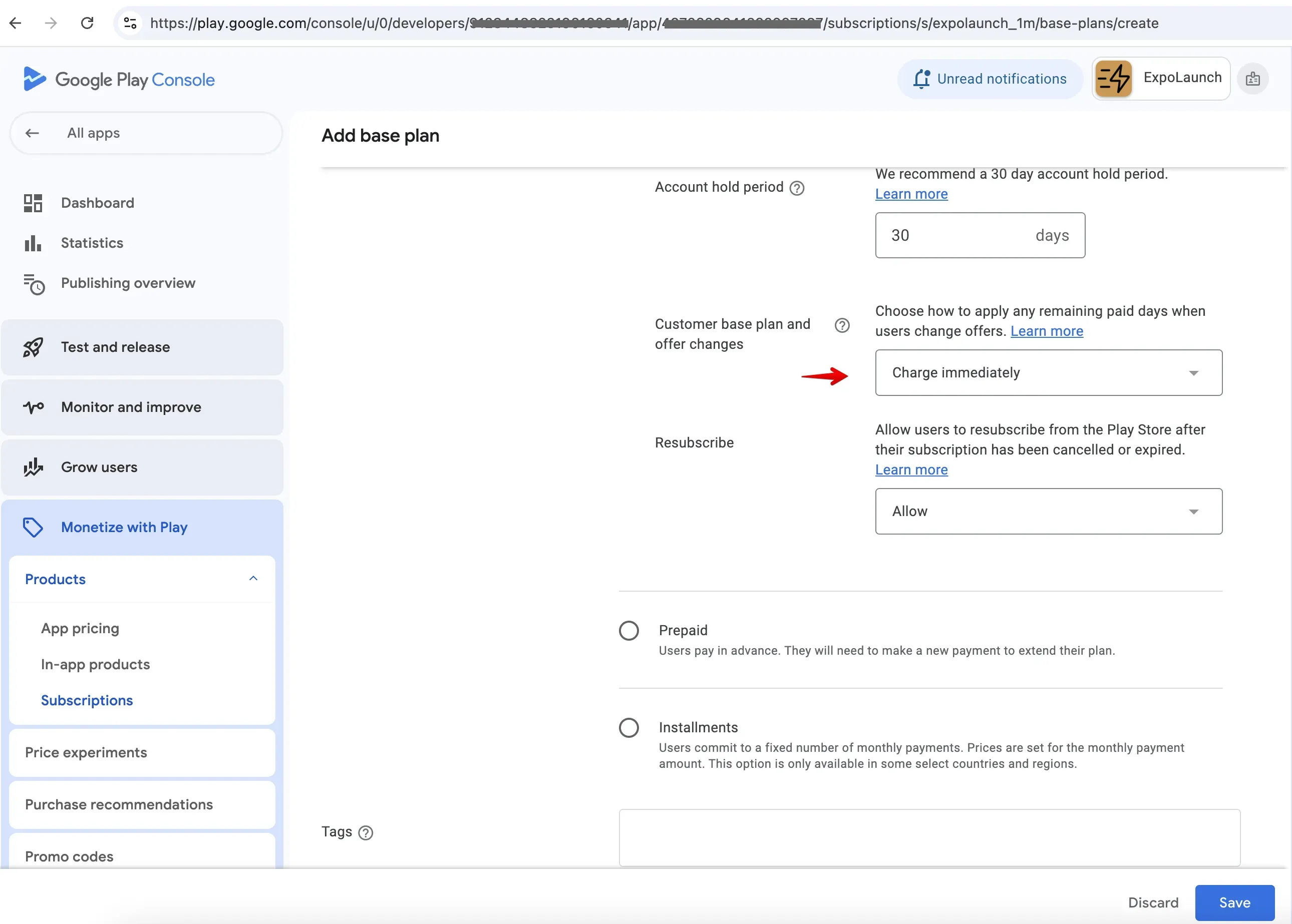The width and height of the screenshot is (1292, 924).
Task: Click the Save button
Action: click(x=1234, y=902)
